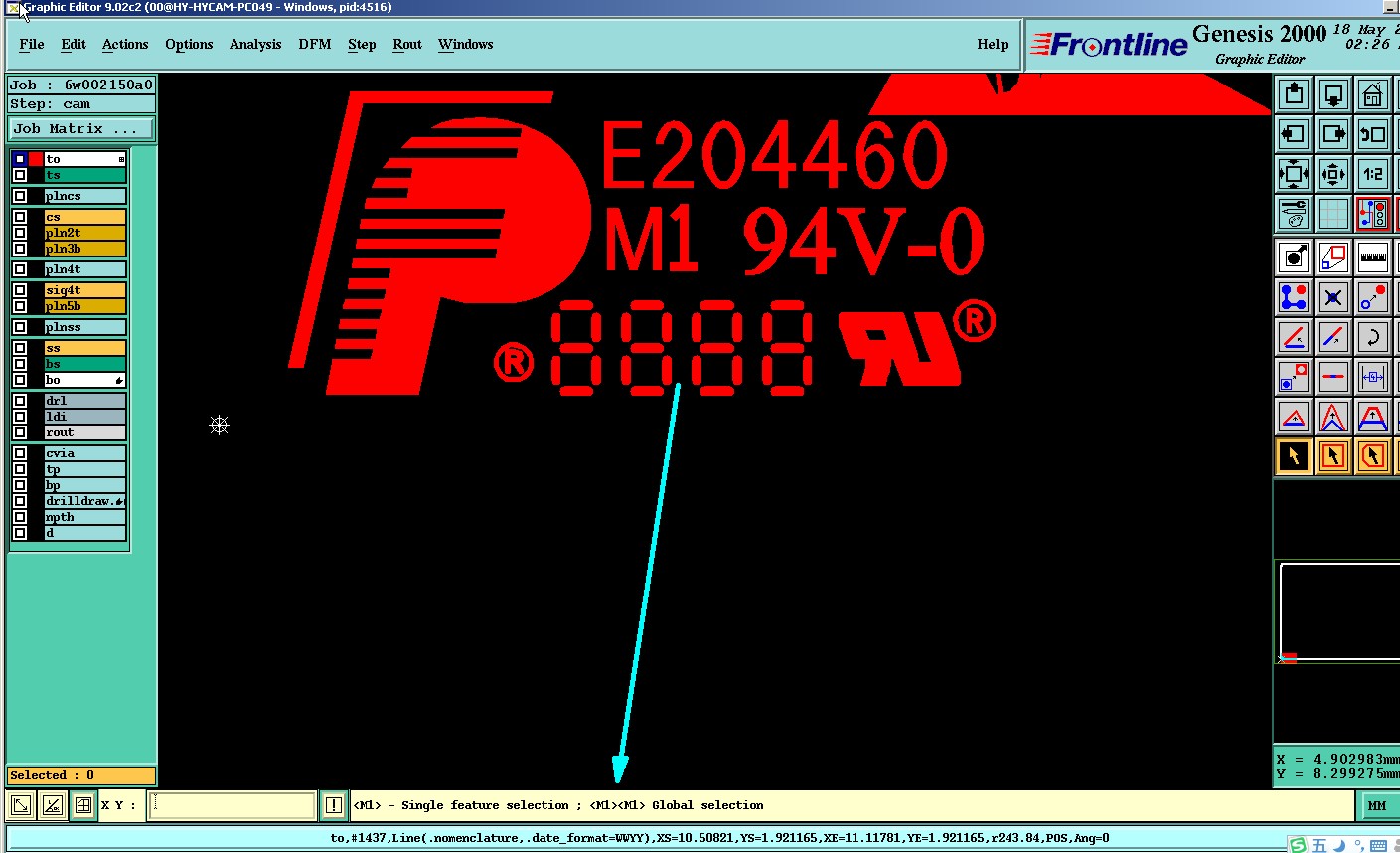Image resolution: width=1400 pixels, height=853 pixels.
Task: Open the Windows menu
Action: tap(466, 44)
